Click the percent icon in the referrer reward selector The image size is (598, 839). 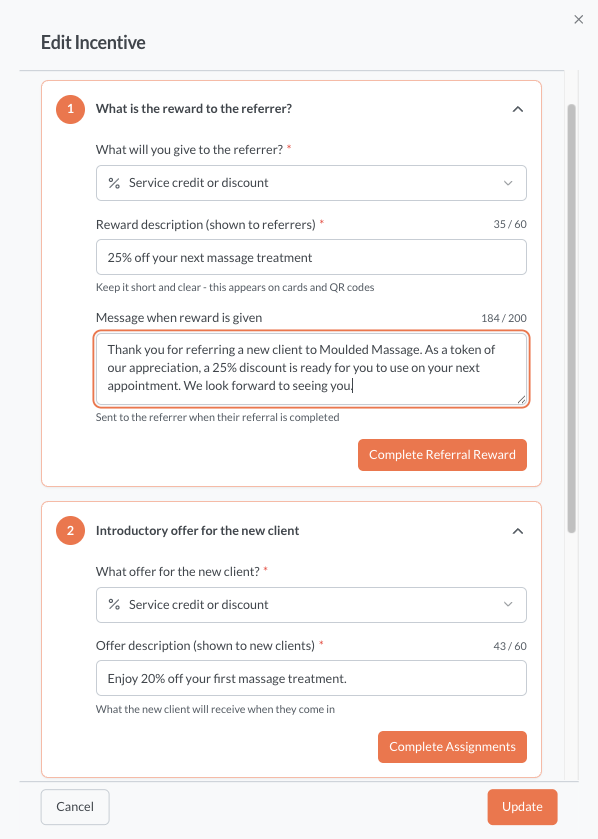[112, 183]
